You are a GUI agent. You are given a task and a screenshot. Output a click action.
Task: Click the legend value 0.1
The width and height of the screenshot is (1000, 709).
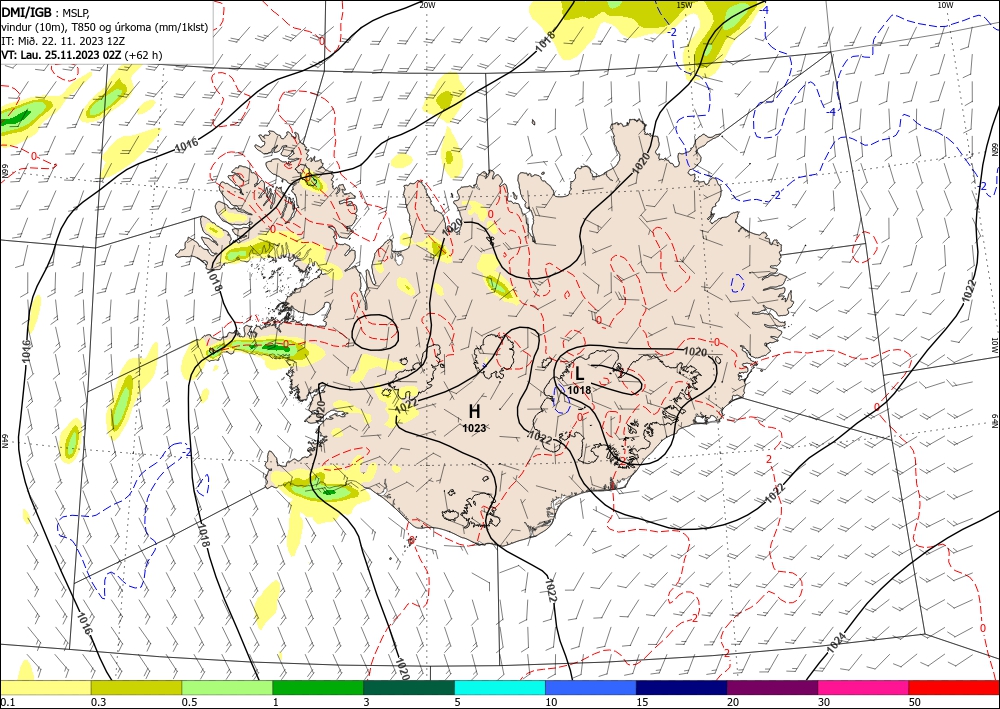[x=6, y=702]
